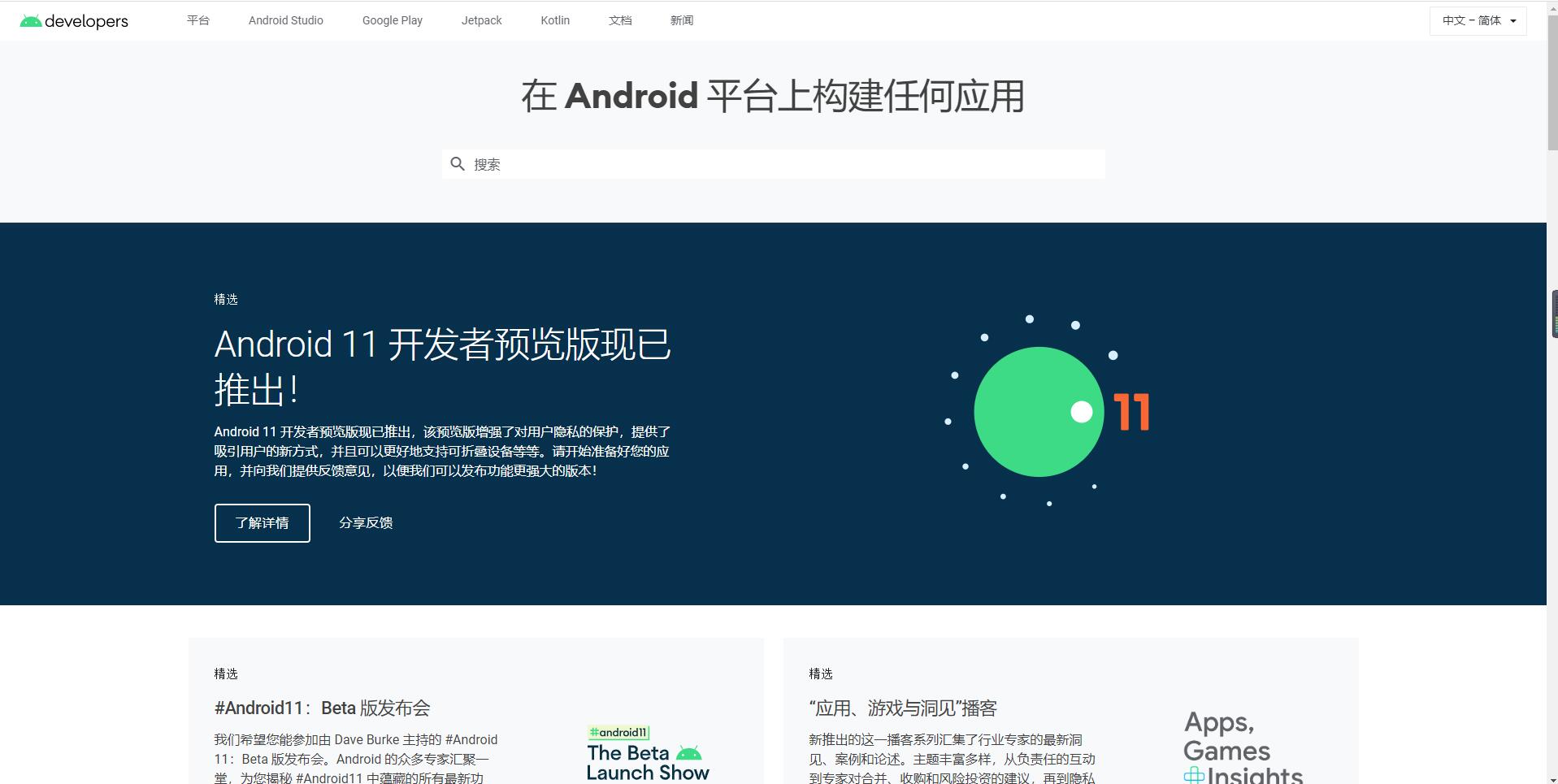Select the 新闻 navigation item
The image size is (1558, 784).
point(681,20)
